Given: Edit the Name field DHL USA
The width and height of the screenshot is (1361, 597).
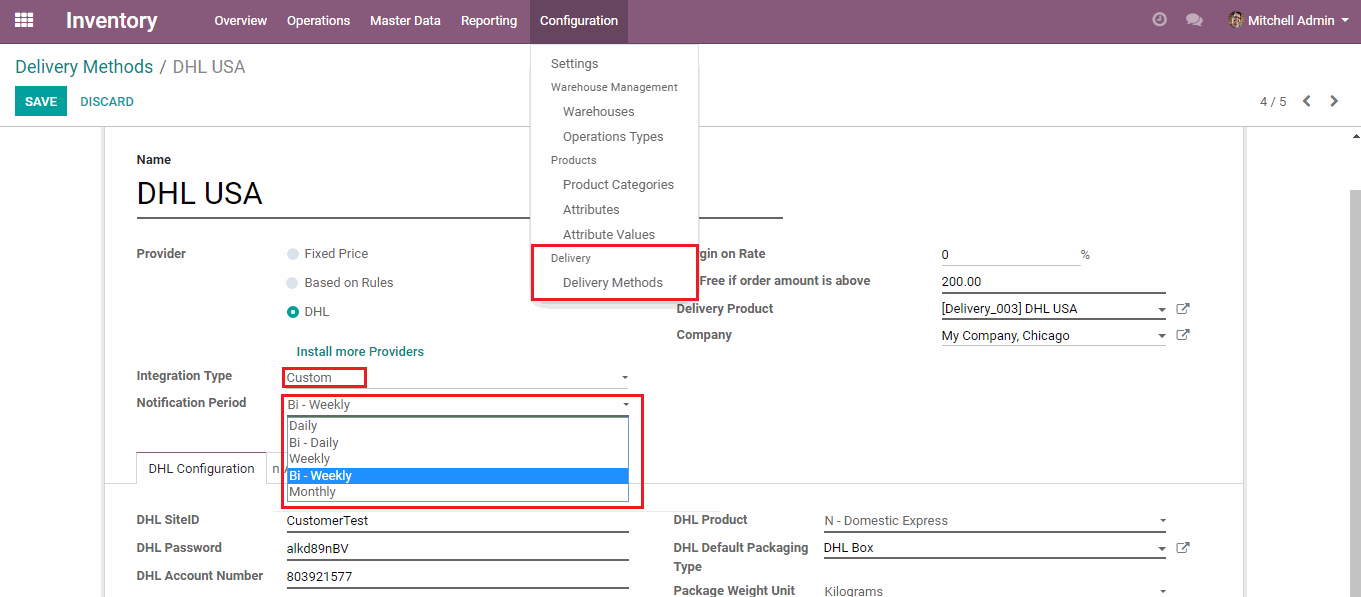Looking at the screenshot, I should point(460,194).
